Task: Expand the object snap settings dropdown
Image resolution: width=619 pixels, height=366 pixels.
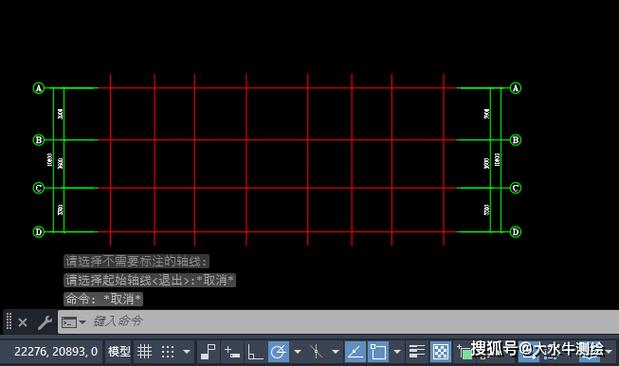Action: 397,351
